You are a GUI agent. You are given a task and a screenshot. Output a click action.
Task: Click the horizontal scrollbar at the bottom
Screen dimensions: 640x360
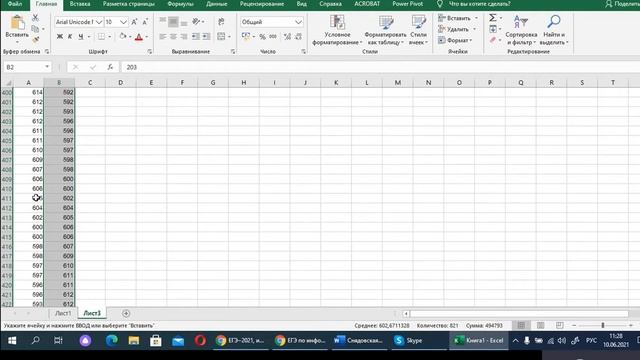coord(519,313)
